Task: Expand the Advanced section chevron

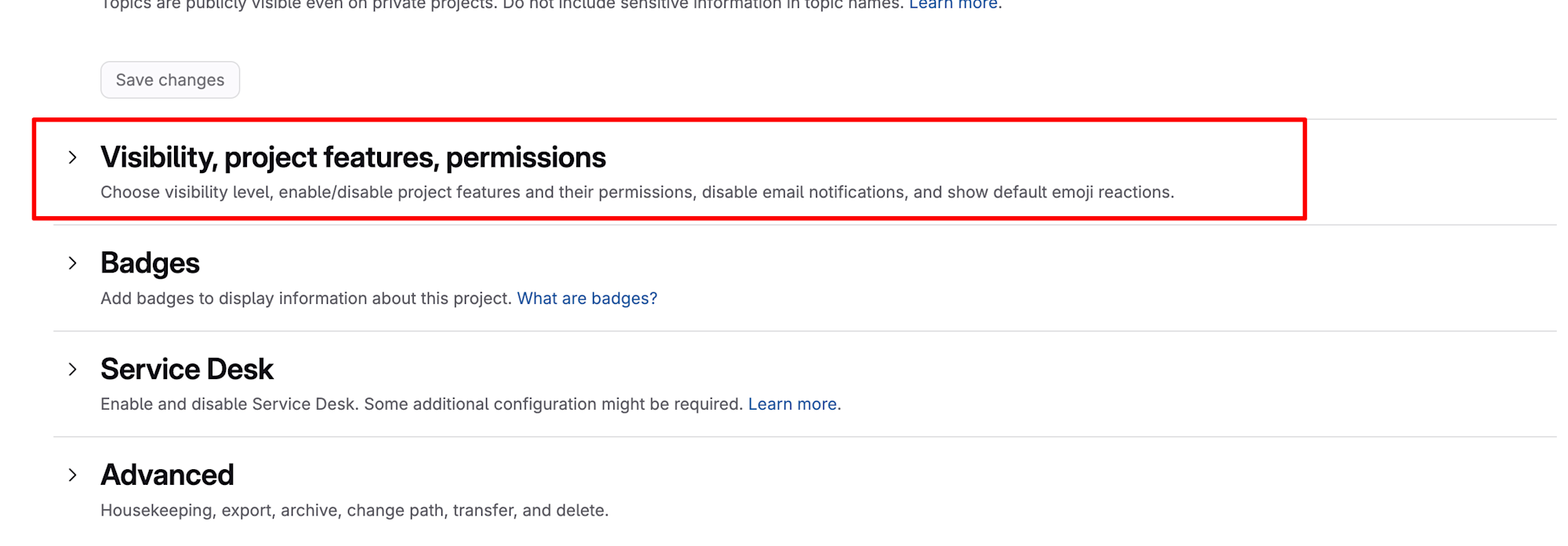Action: point(73,475)
